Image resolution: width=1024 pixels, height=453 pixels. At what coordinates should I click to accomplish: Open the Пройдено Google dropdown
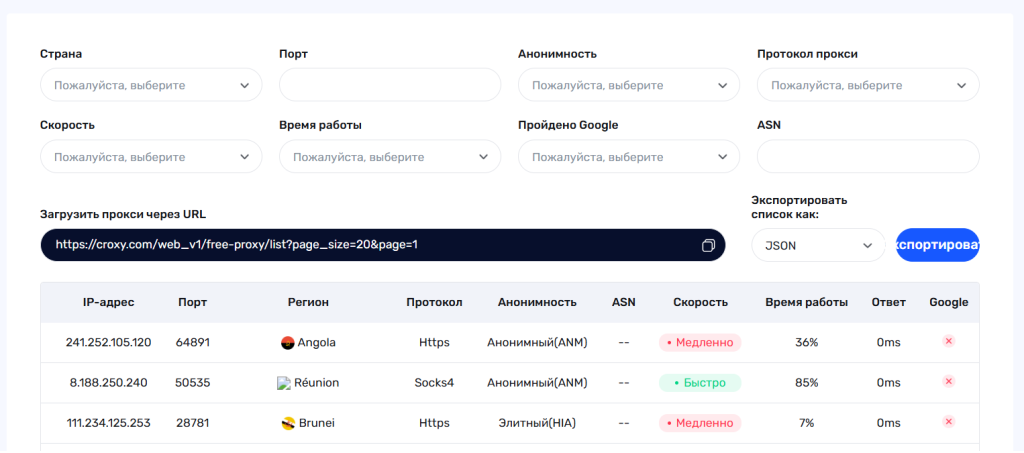pos(629,157)
